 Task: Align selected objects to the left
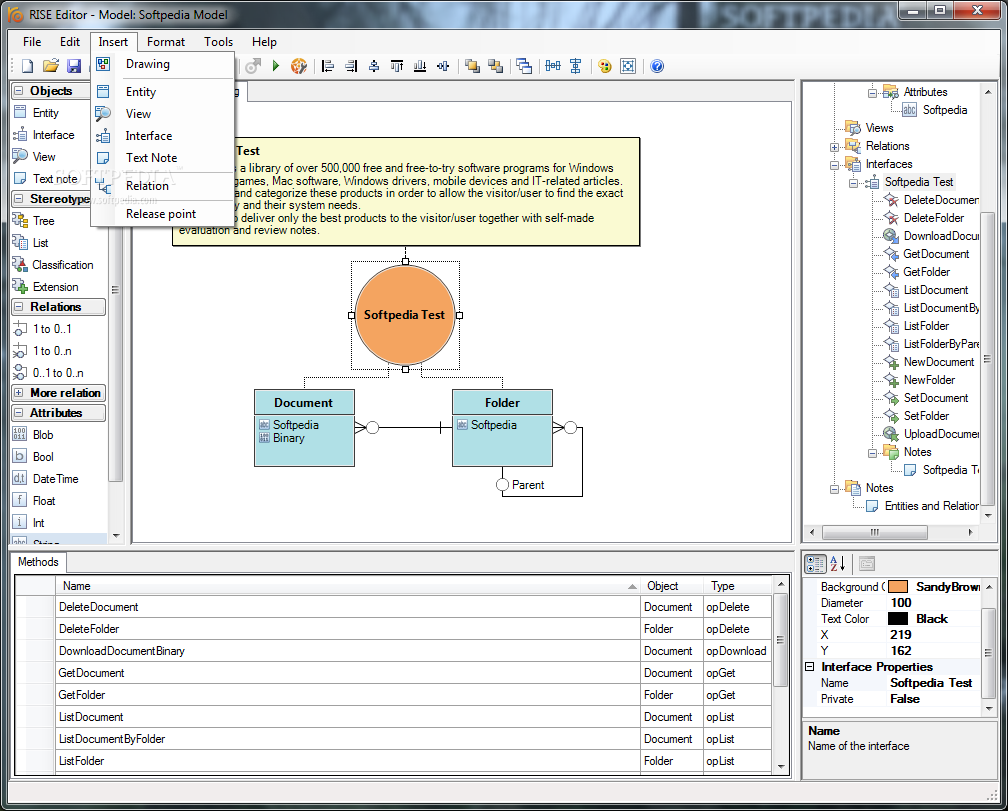point(328,66)
